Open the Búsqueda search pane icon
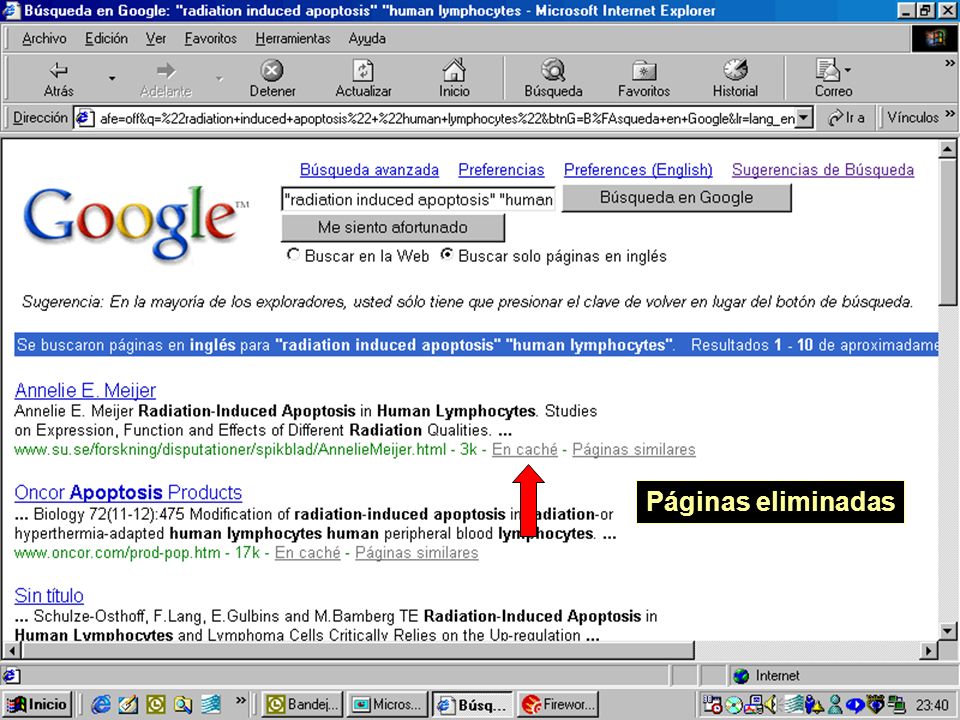This screenshot has width=960, height=720. click(x=553, y=70)
